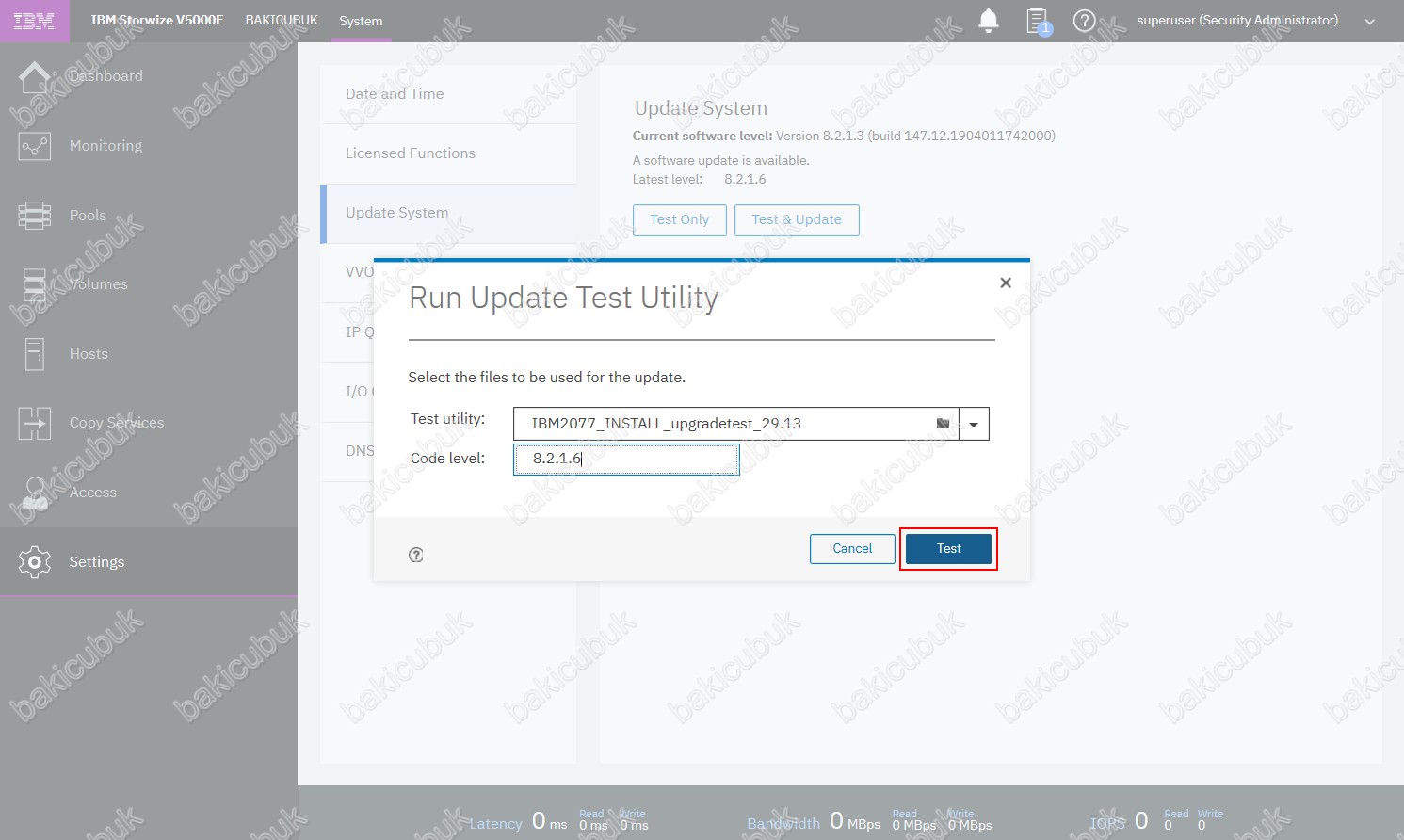1404x840 pixels.
Task: Open the Pools menu item
Action: click(x=89, y=216)
